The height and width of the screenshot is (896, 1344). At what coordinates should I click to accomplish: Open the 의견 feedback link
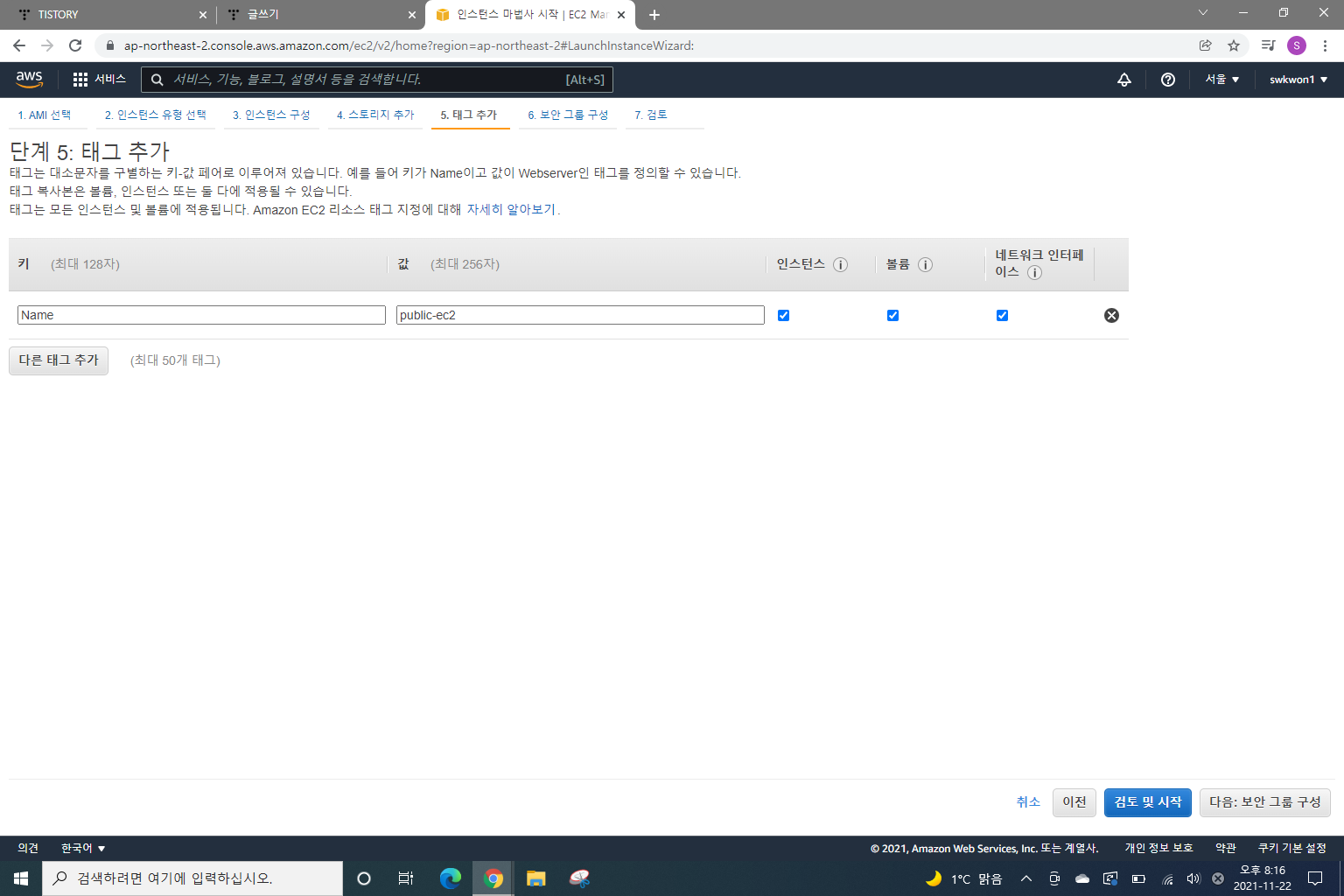28,848
